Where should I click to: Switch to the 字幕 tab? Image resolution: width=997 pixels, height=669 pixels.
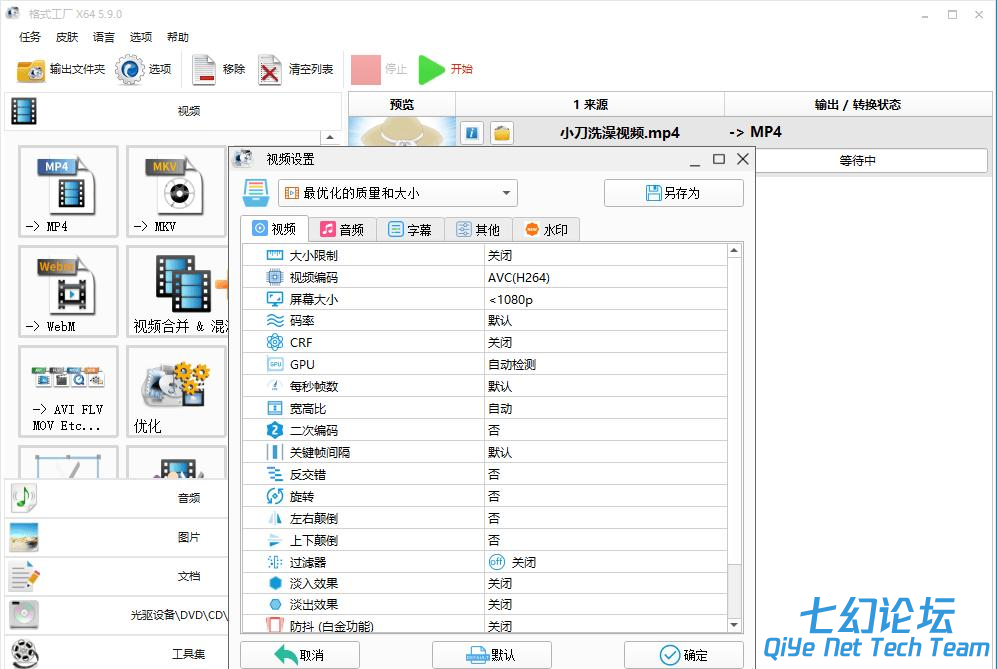coord(410,229)
